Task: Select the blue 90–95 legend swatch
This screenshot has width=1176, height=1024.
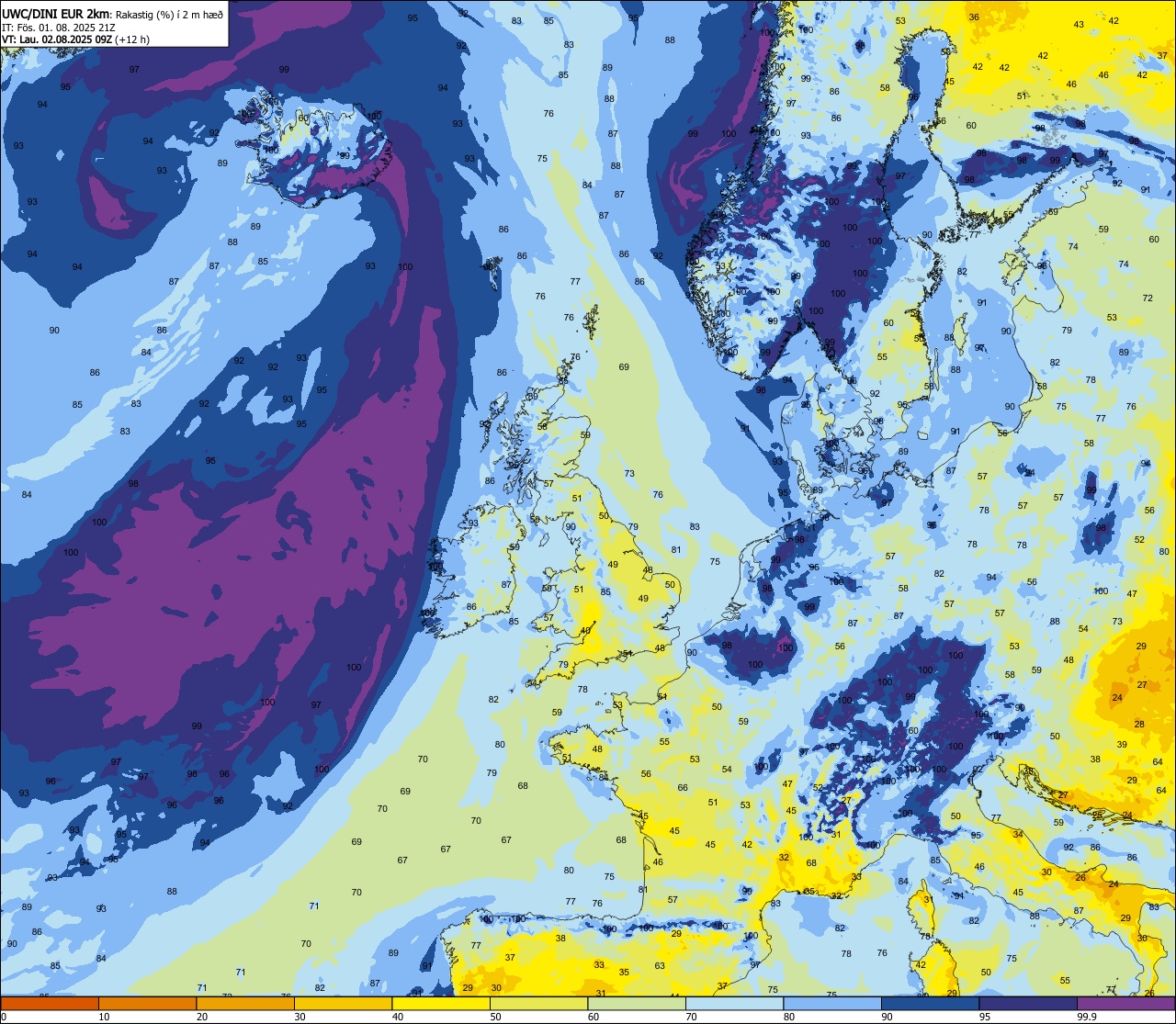Action: click(x=930, y=1003)
